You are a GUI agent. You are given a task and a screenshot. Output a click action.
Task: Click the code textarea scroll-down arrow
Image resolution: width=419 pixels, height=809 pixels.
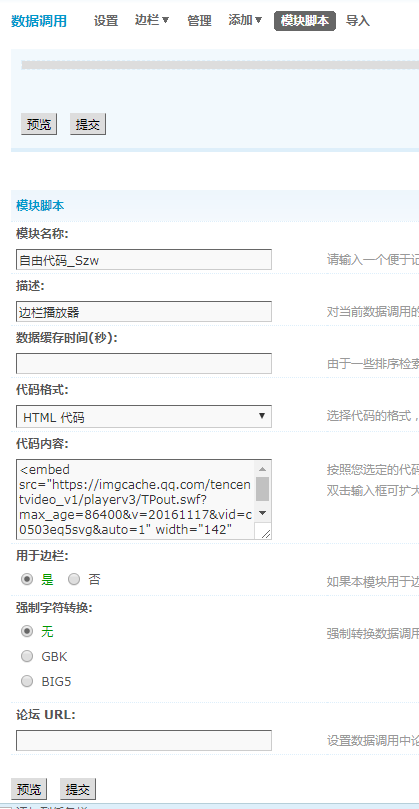[x=262, y=513]
